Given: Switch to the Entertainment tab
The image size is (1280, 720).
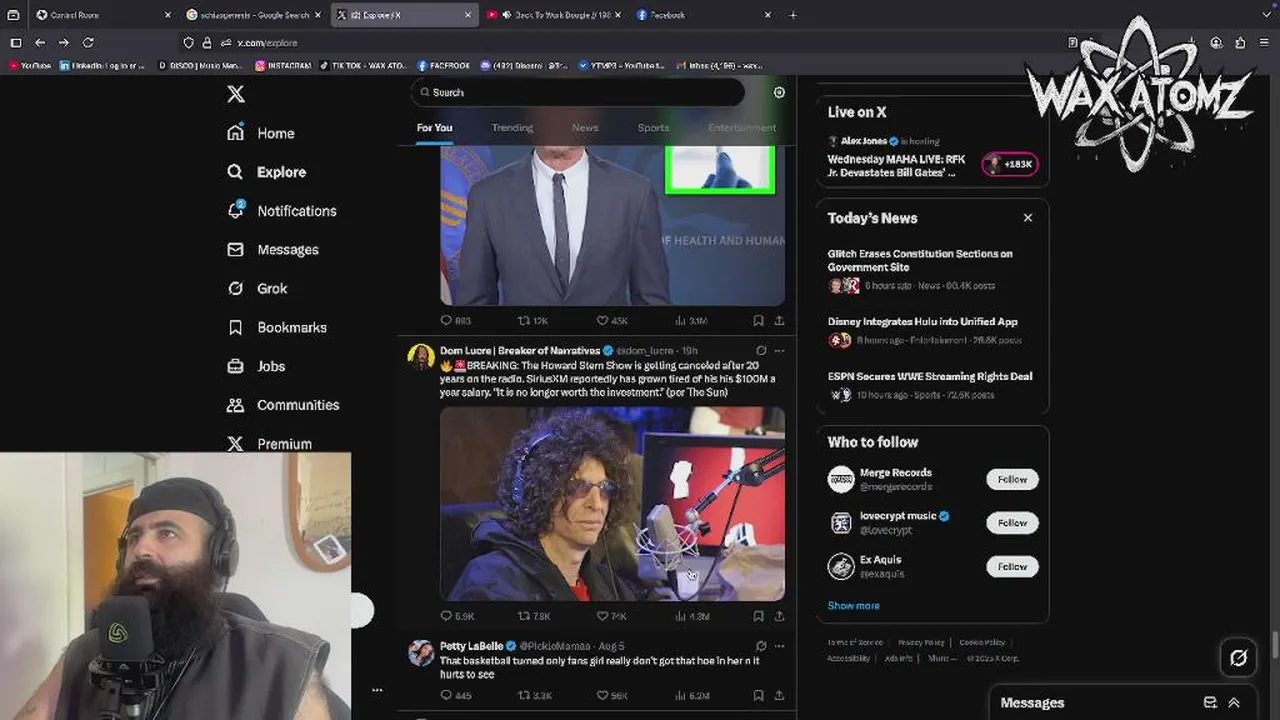Looking at the screenshot, I should (x=742, y=128).
